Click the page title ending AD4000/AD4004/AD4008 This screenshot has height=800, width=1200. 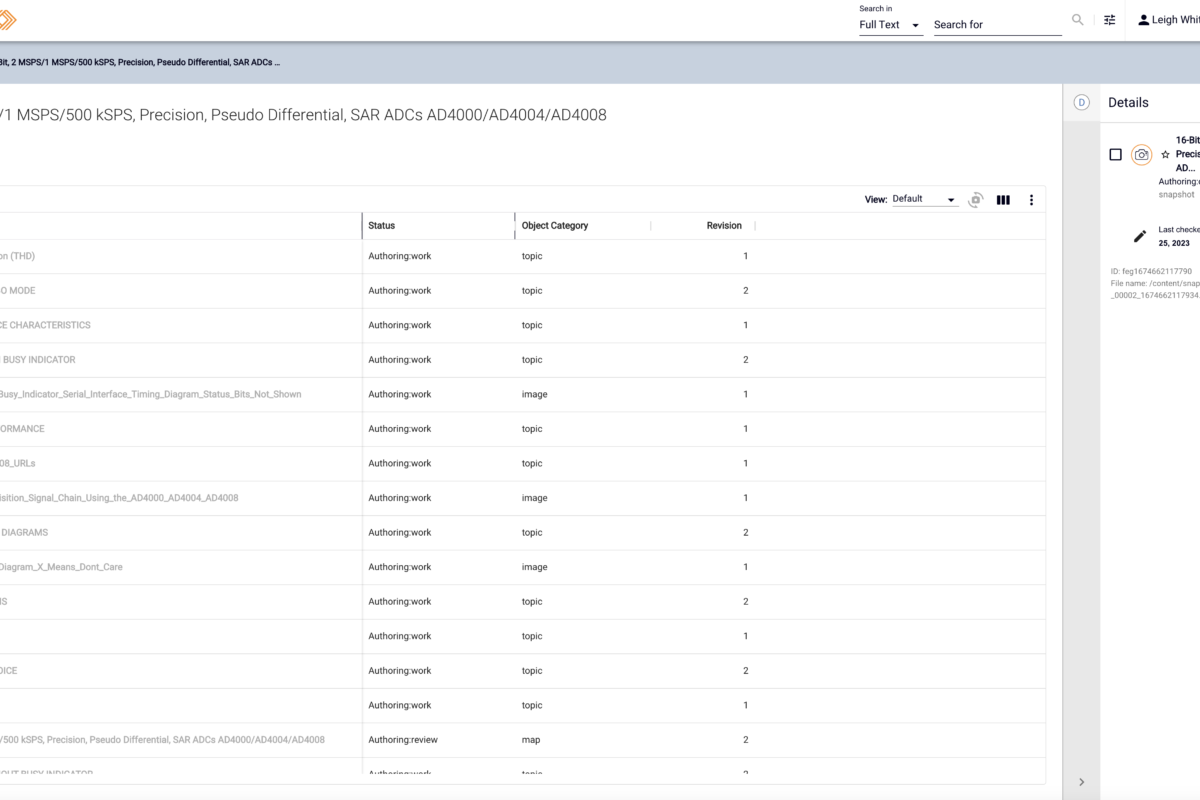click(303, 115)
